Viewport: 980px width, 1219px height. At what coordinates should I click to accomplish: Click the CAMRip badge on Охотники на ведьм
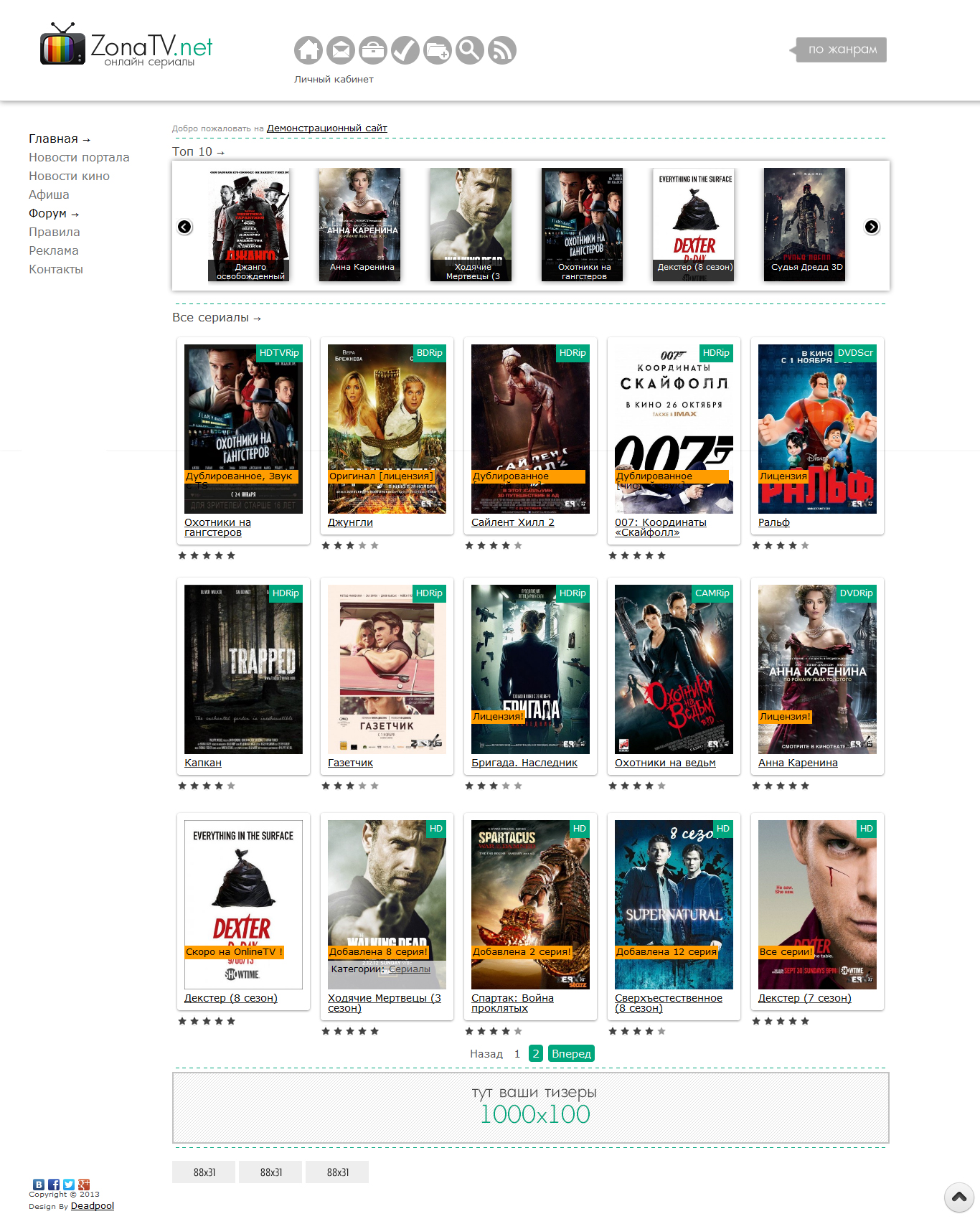712,593
